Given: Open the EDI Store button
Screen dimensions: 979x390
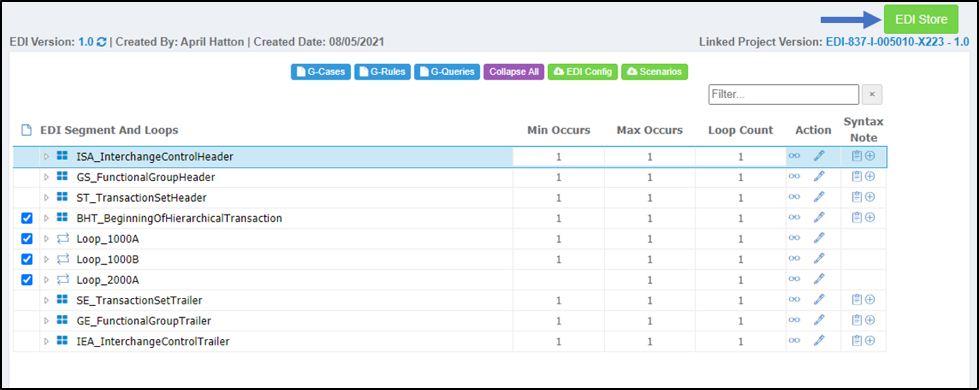Looking at the screenshot, I should click(x=921, y=19).
